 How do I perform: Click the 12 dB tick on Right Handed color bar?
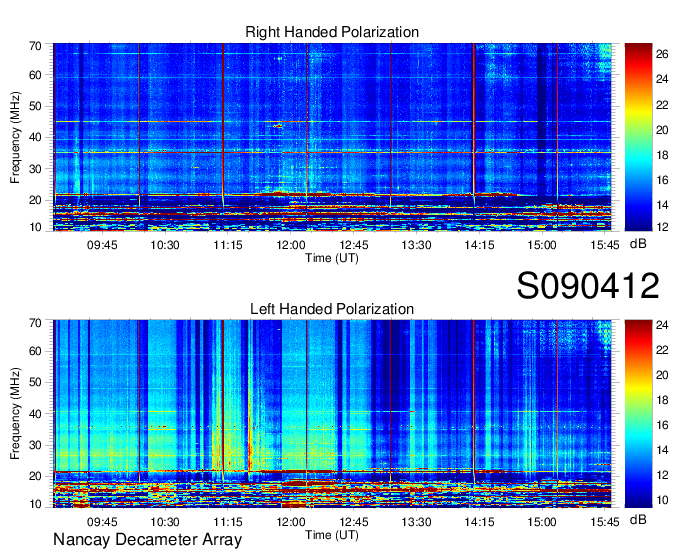(x=662, y=226)
